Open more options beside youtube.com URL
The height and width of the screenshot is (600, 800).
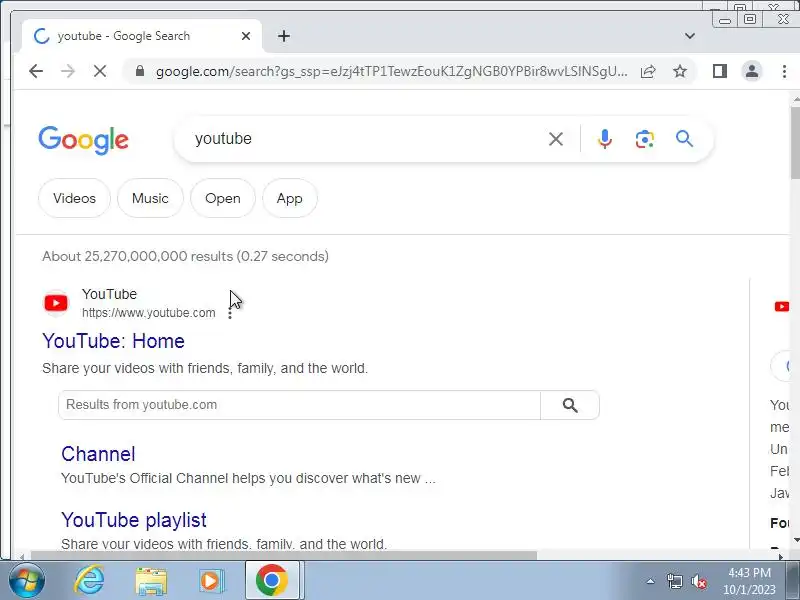230,313
